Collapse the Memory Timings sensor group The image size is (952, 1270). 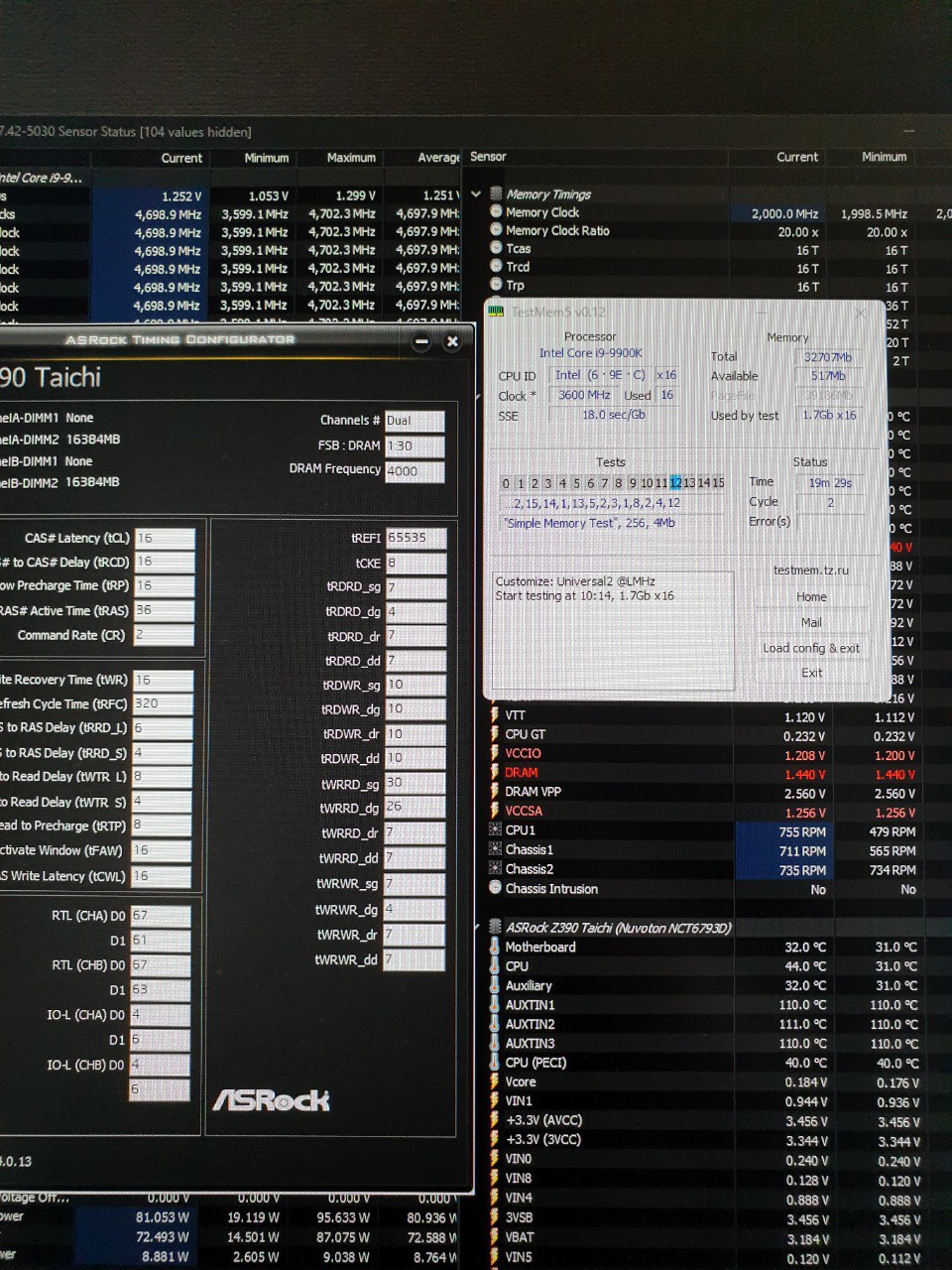click(477, 194)
